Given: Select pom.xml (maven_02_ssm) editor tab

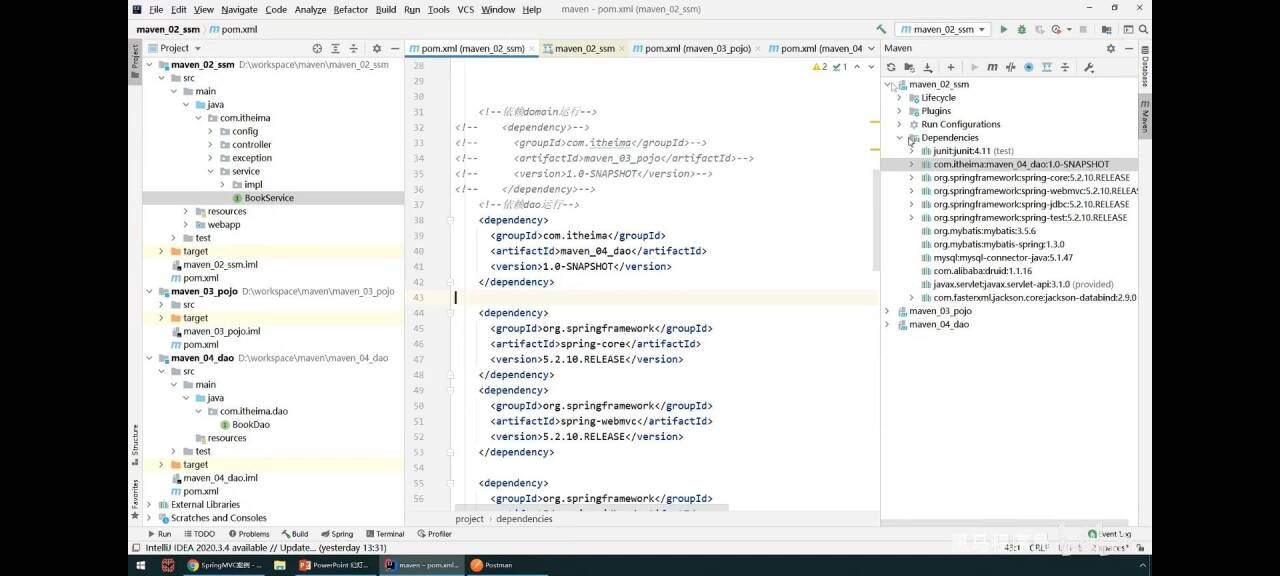Looking at the screenshot, I should pos(472,48).
